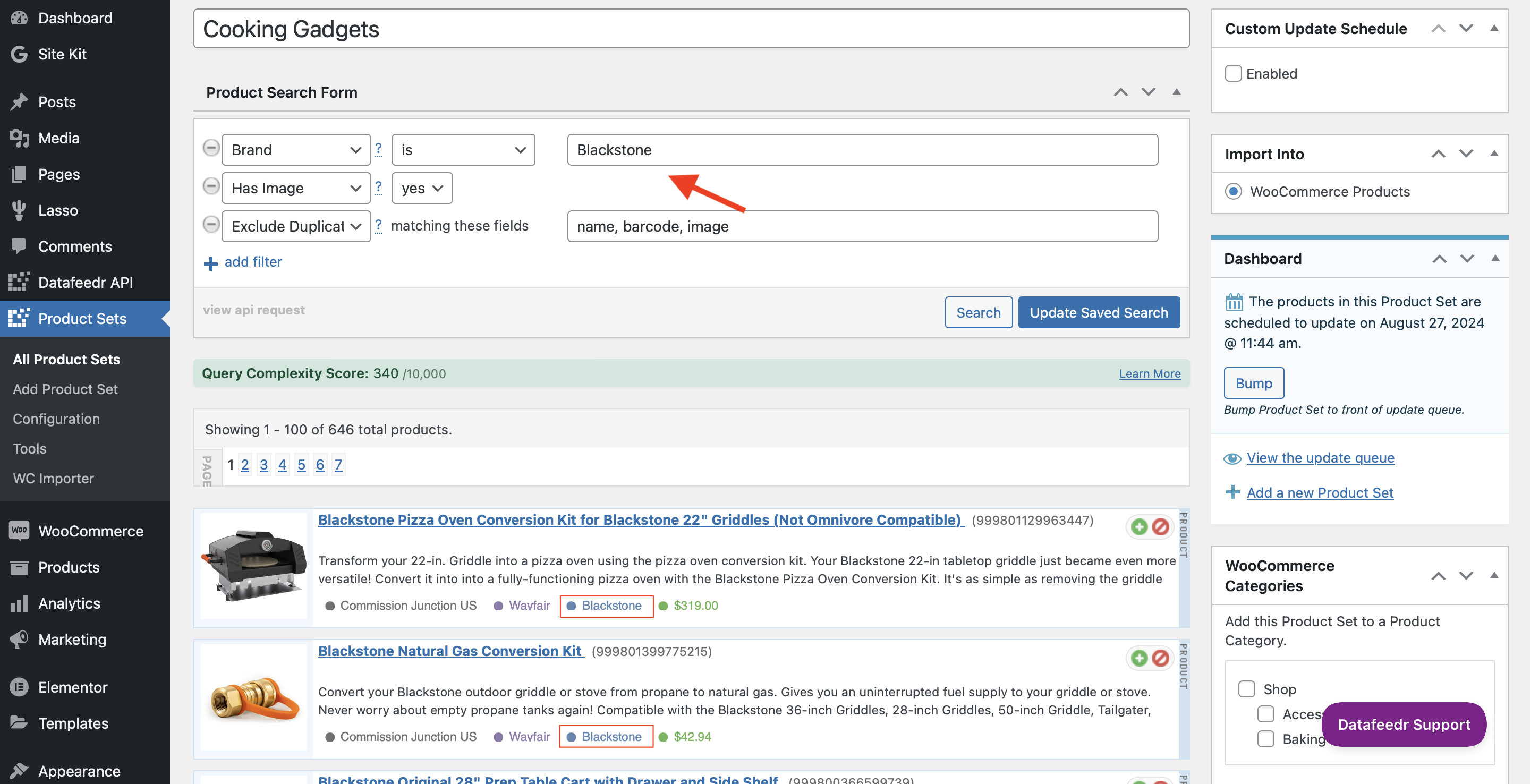Click the Product Sets icon
1530x784 pixels.
19,318
